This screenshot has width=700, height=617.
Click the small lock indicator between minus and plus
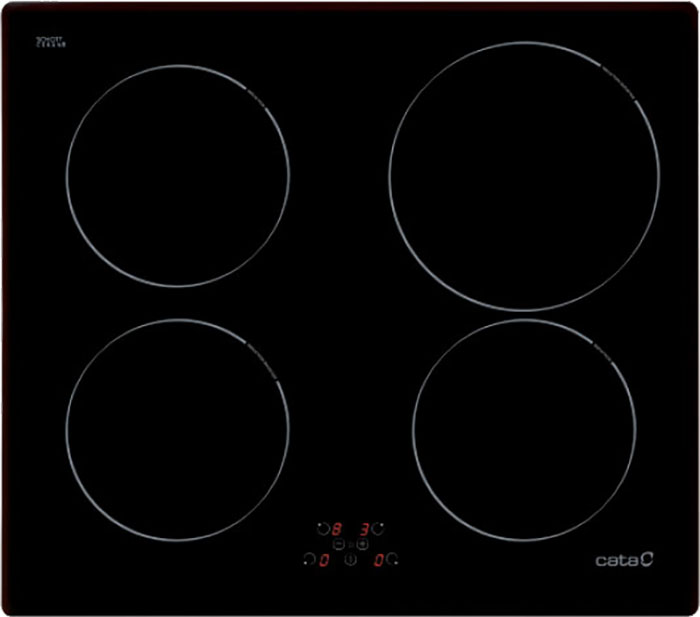point(350,545)
